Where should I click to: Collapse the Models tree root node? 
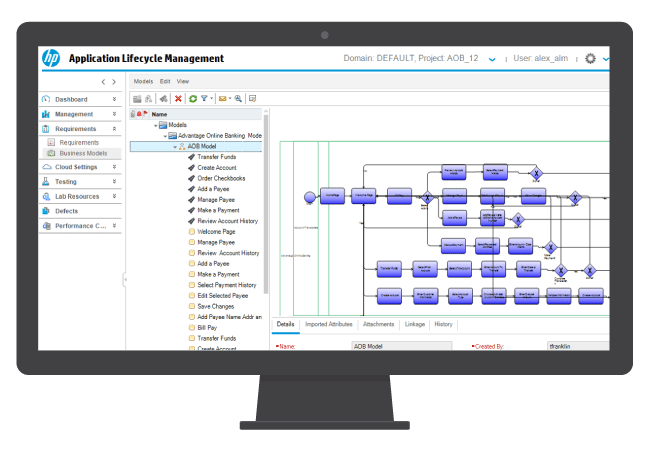coord(155,125)
